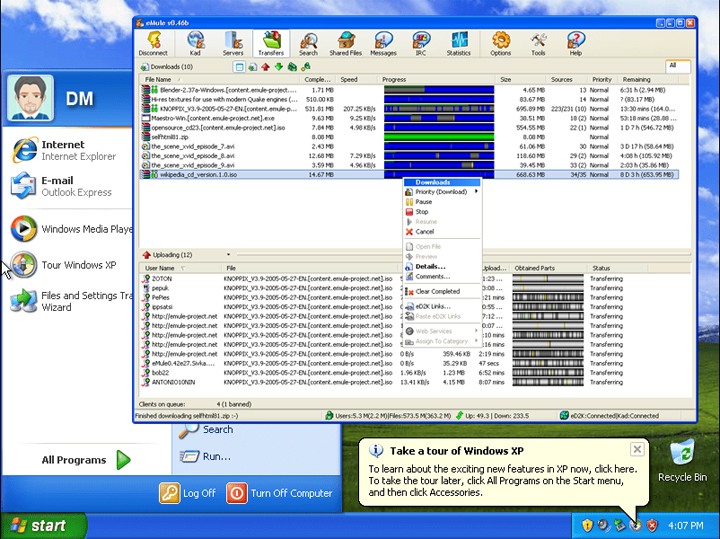
Task: Open the Messages window
Action: (383, 44)
